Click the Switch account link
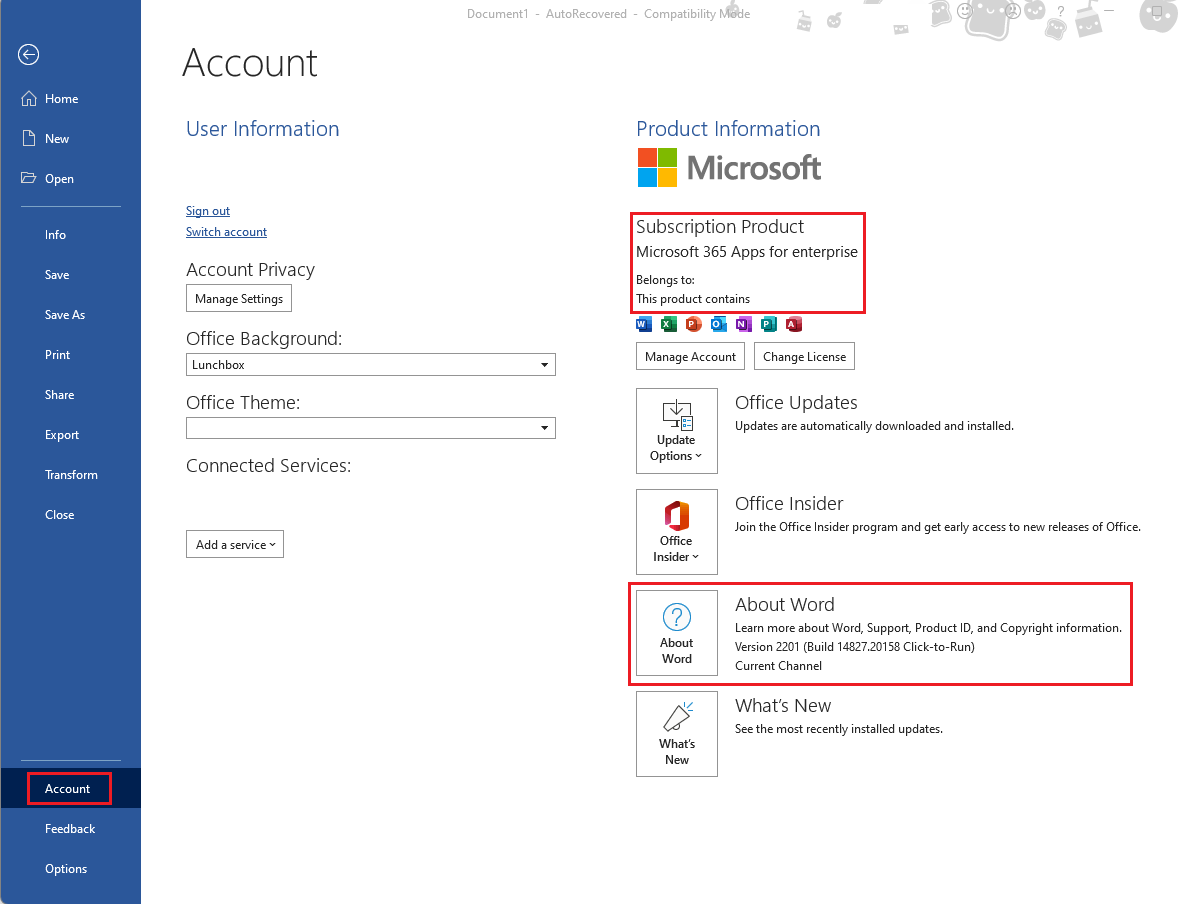Screen dimensions: 1194x904 click(226, 232)
